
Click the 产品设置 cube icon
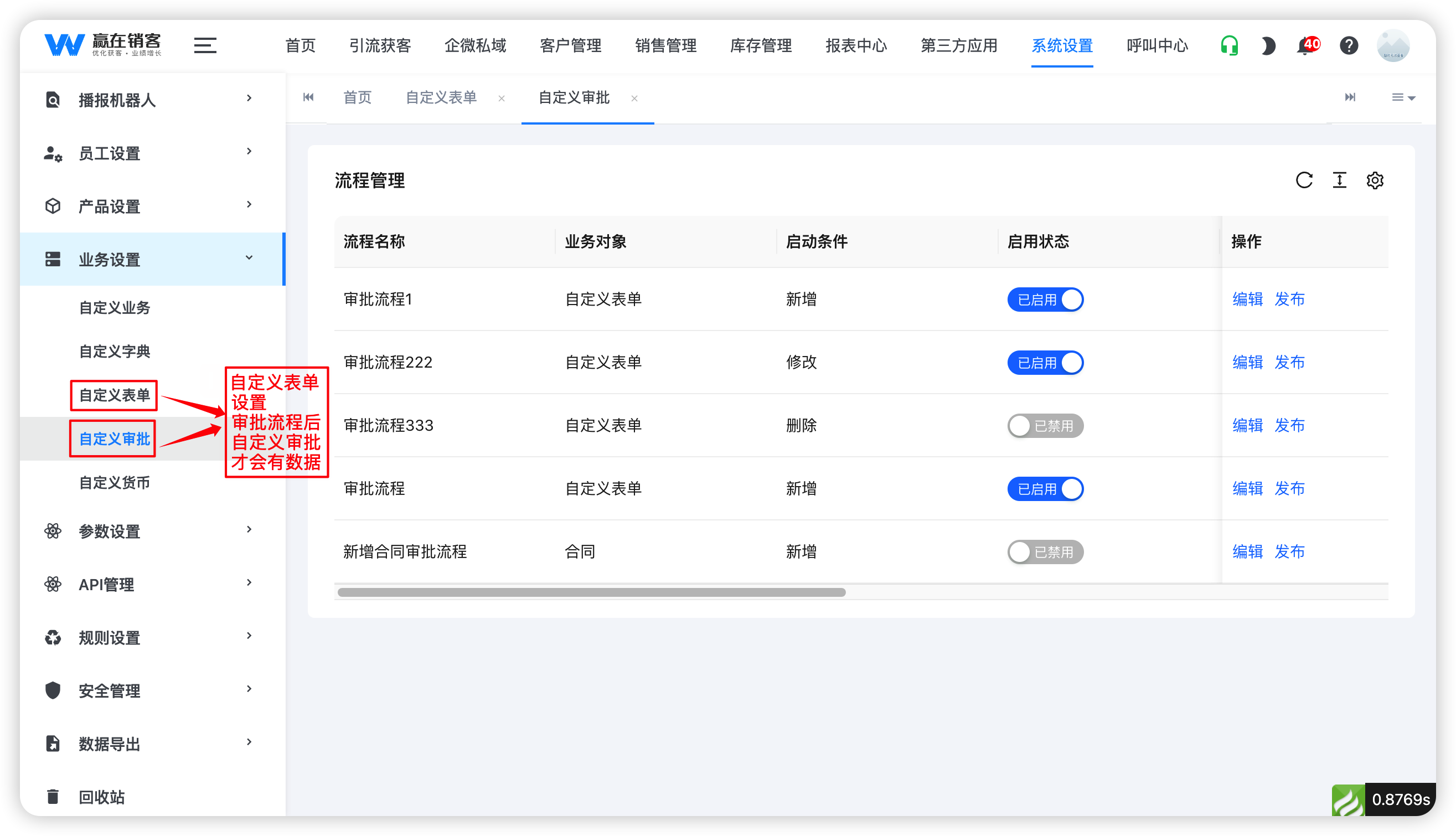[x=53, y=206]
